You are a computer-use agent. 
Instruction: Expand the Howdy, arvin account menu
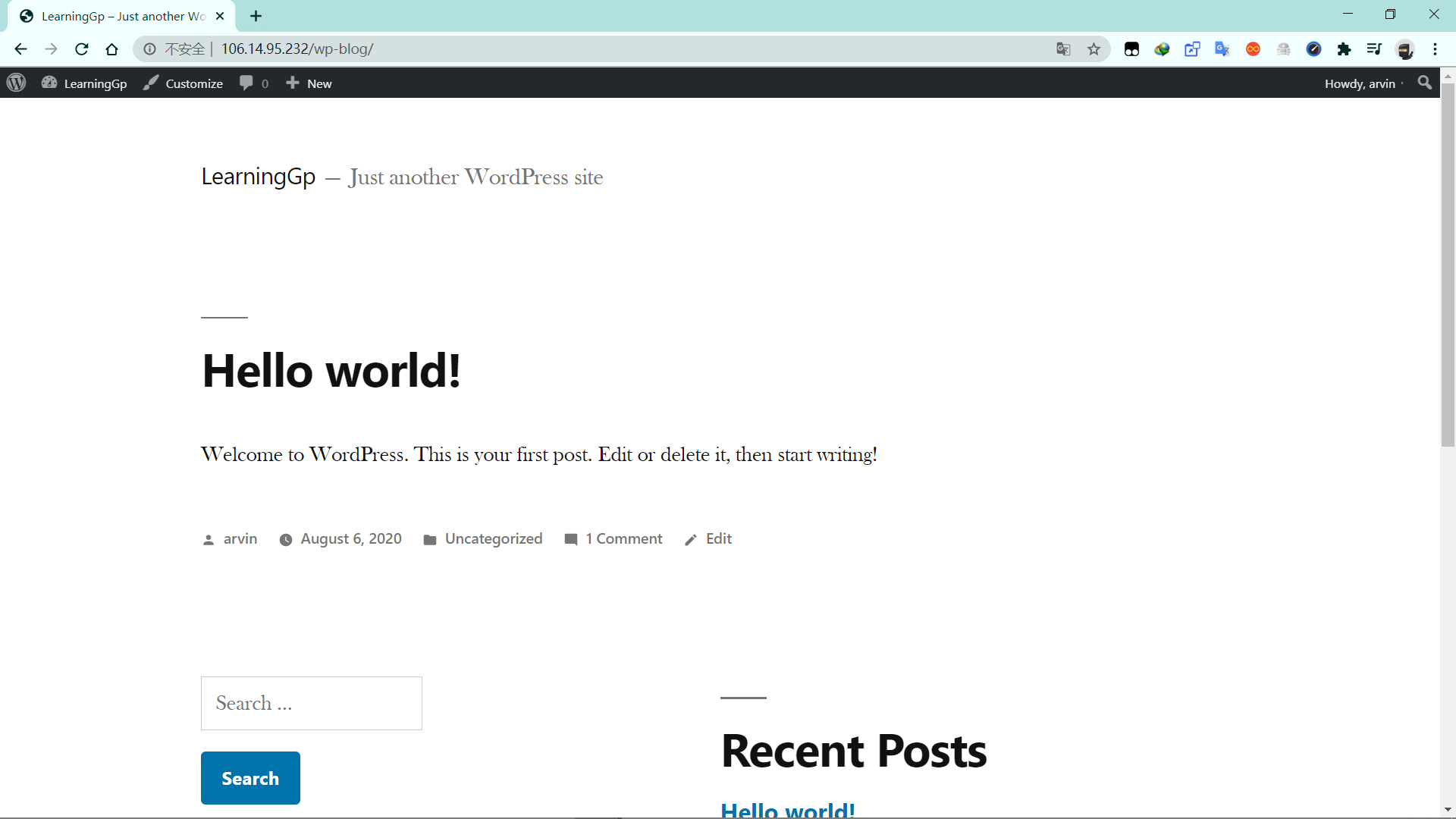pos(1359,83)
